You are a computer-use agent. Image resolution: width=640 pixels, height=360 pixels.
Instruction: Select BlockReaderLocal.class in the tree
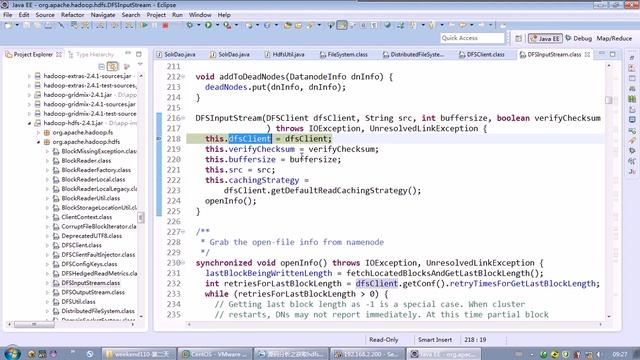pos(93,180)
